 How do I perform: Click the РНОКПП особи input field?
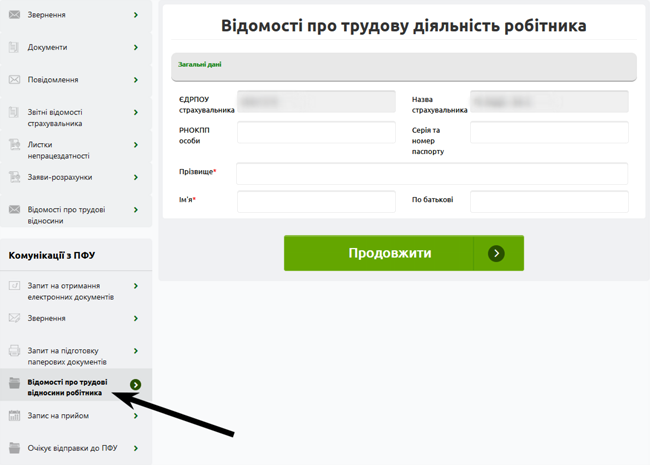[x=316, y=132]
